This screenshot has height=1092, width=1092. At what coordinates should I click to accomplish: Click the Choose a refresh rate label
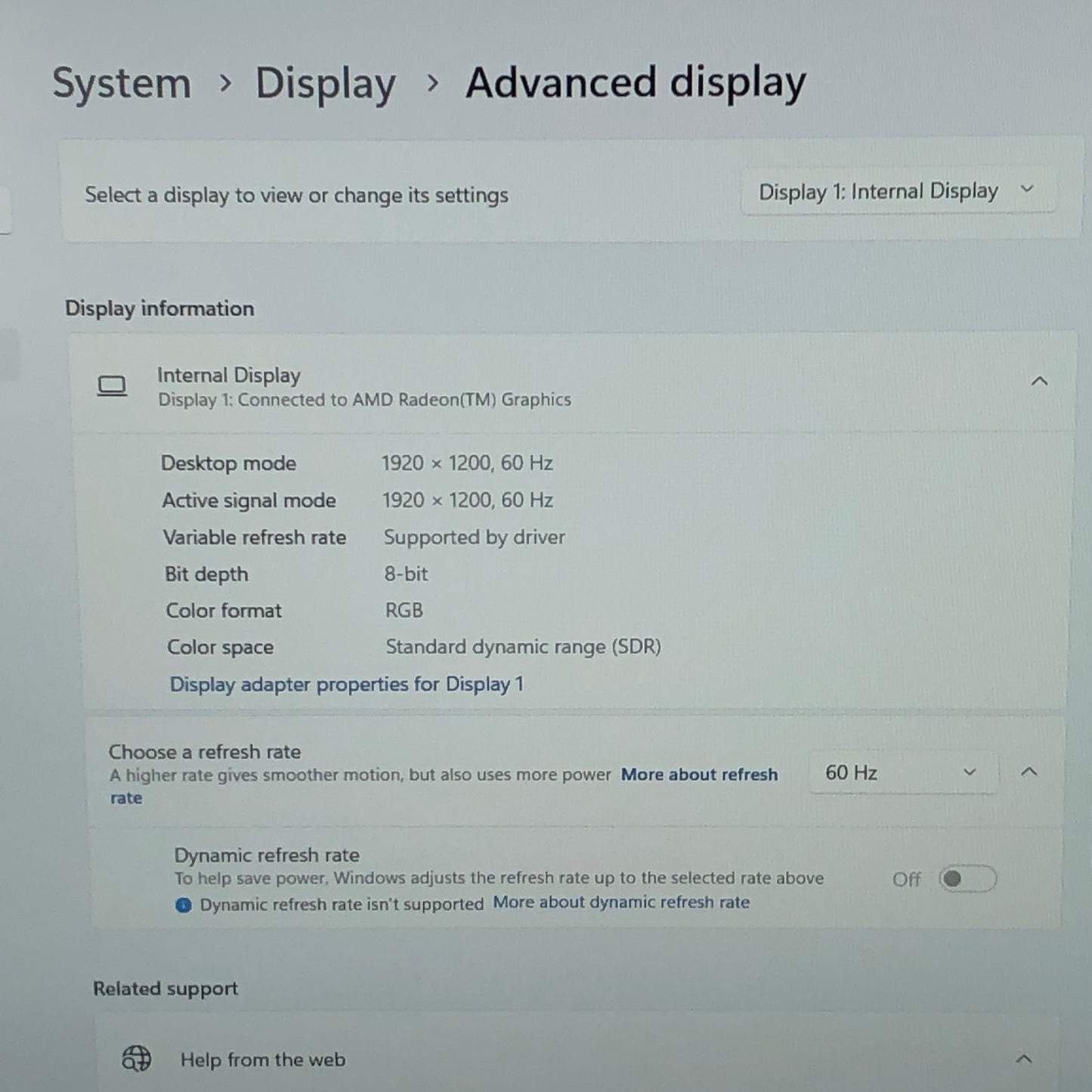click(x=205, y=752)
